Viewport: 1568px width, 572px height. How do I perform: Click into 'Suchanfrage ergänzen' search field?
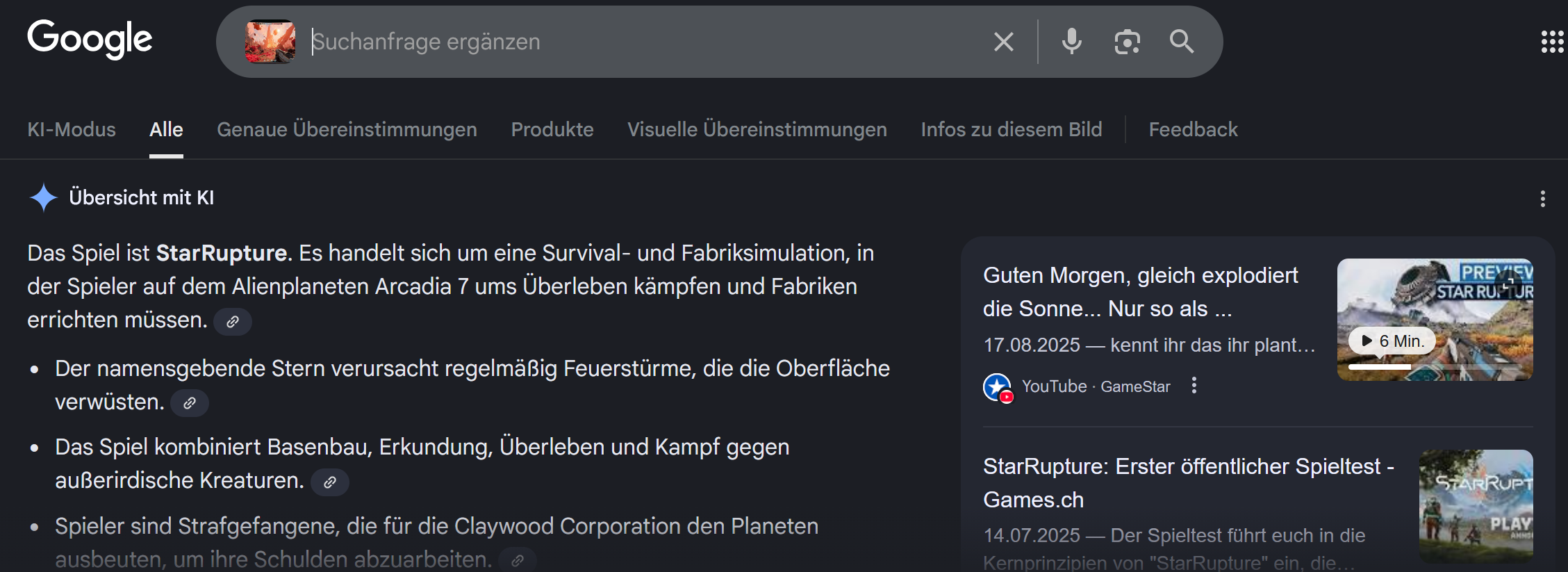[625, 42]
